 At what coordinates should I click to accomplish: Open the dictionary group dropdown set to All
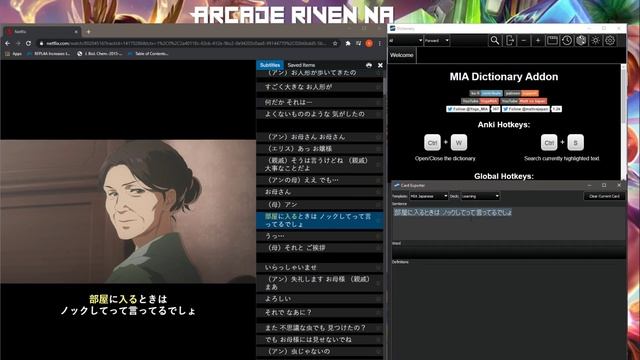pyautogui.click(x=405, y=41)
